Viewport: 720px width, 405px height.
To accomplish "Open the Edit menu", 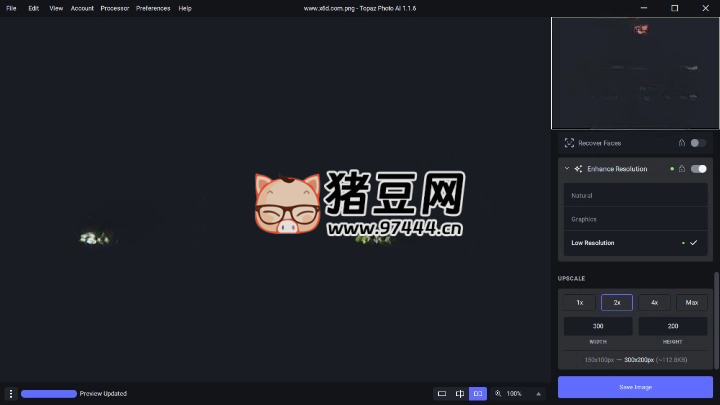I will coord(34,8).
